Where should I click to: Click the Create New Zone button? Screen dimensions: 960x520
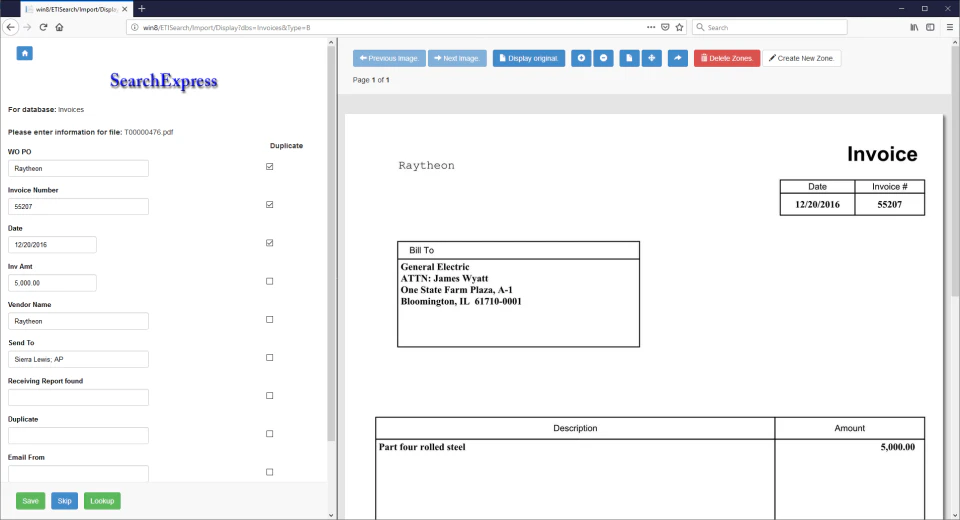(x=801, y=58)
